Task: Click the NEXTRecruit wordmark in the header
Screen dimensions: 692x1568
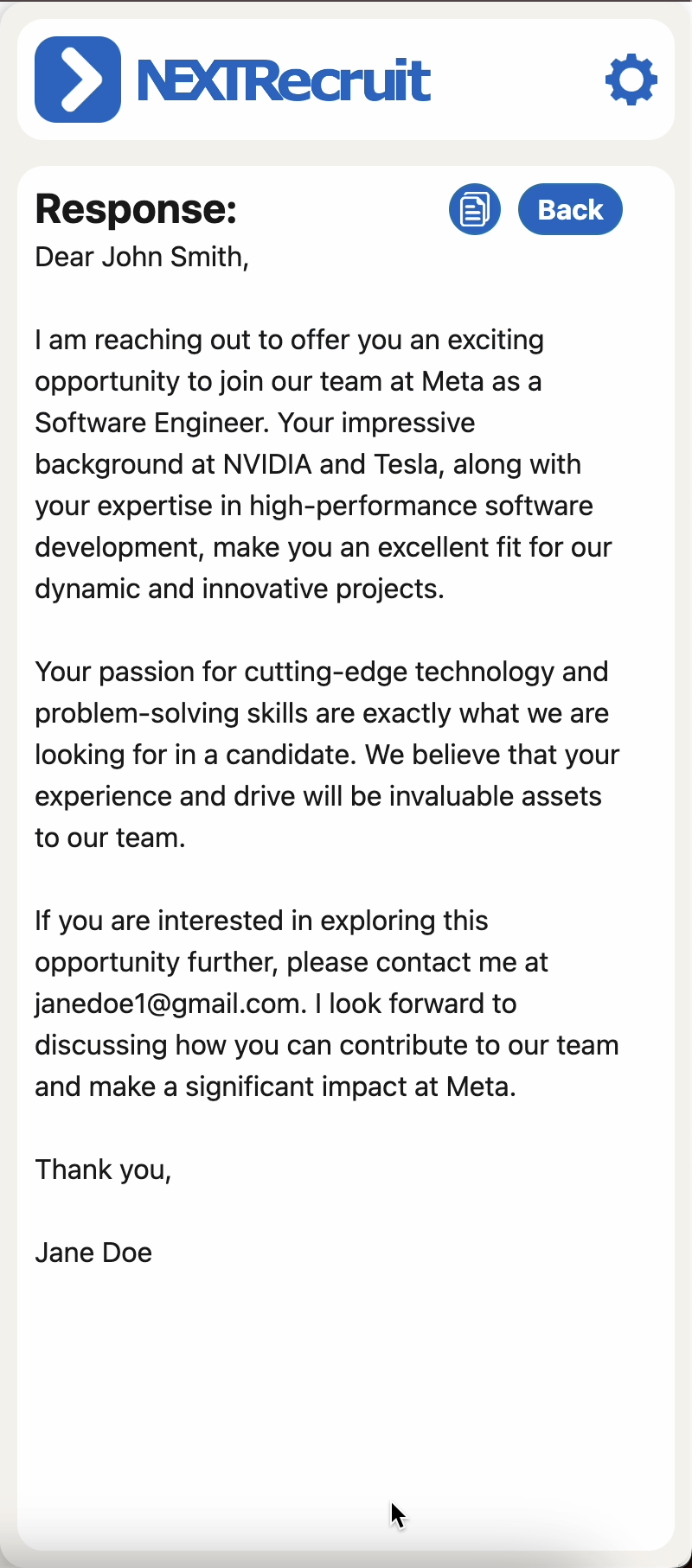Action: (284, 80)
